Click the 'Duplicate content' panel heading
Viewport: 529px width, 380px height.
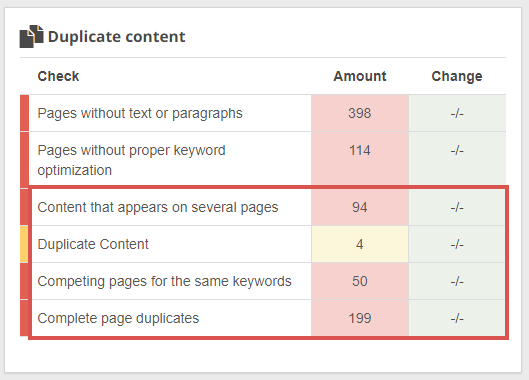pyautogui.click(x=116, y=37)
